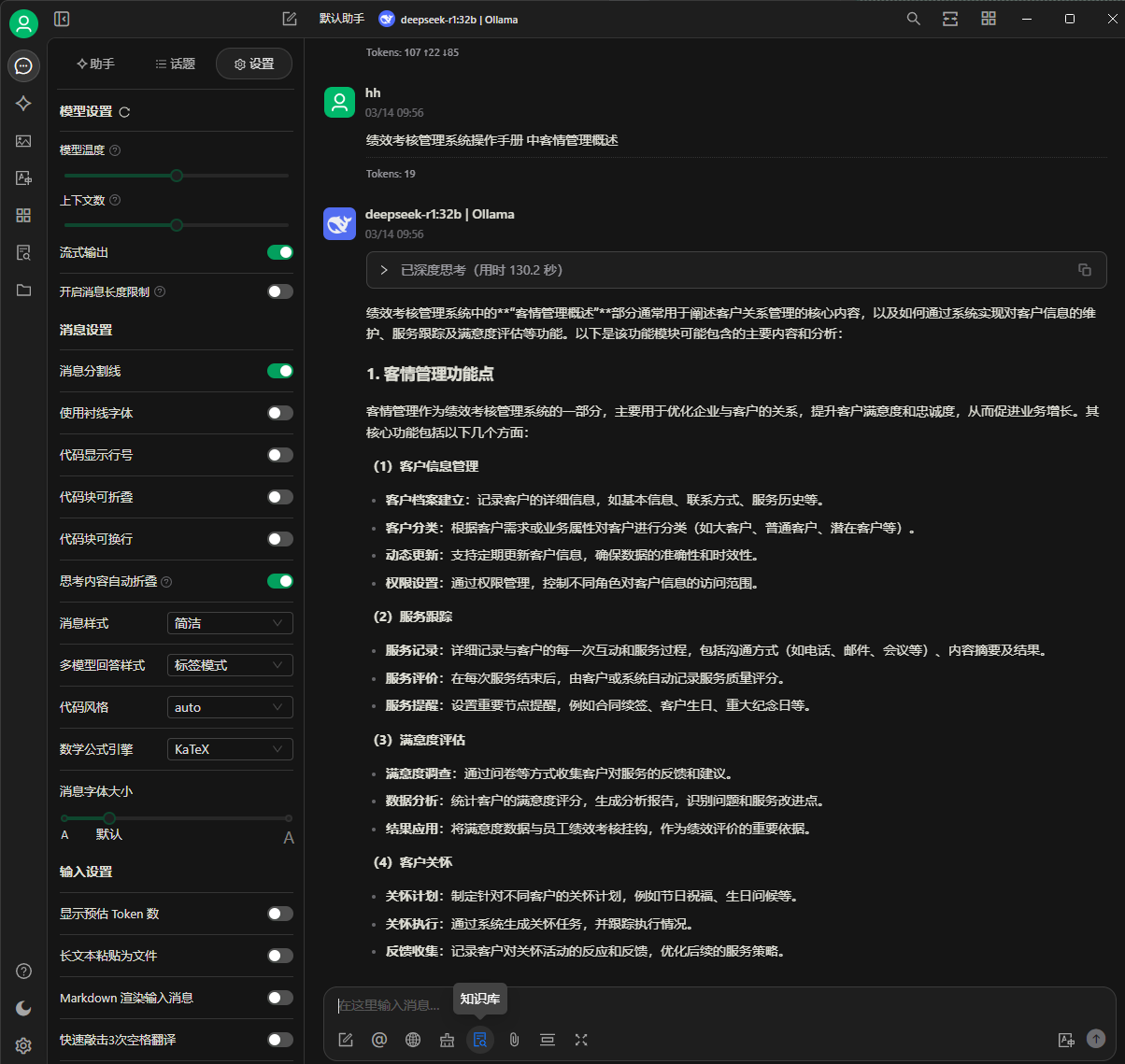Enable 代码块可折叠 toggle

280,497
